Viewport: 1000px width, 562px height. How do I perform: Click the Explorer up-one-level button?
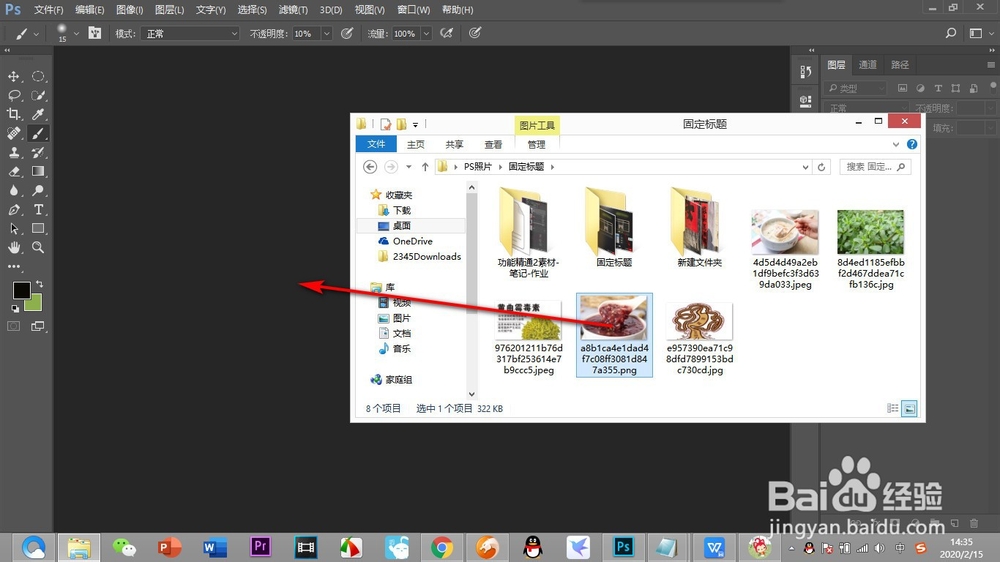pos(425,167)
